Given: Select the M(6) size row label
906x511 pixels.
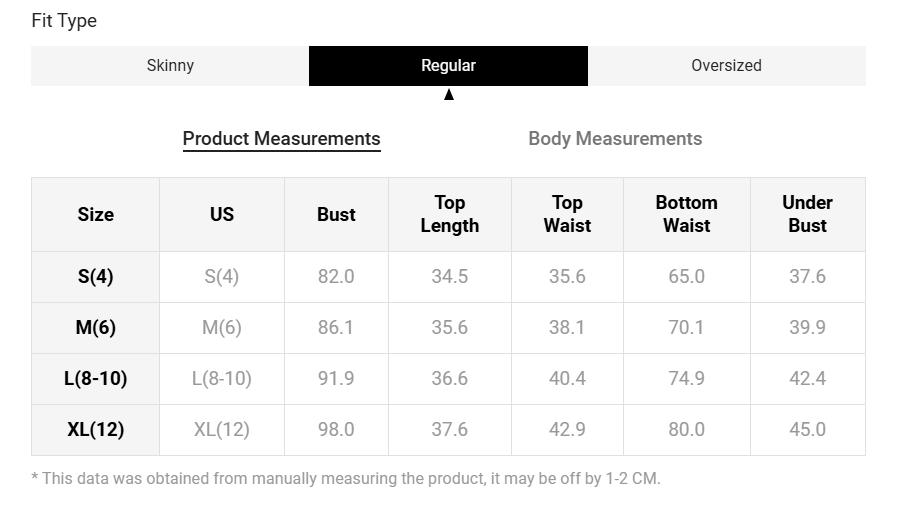Looking at the screenshot, I should (x=96, y=328).
